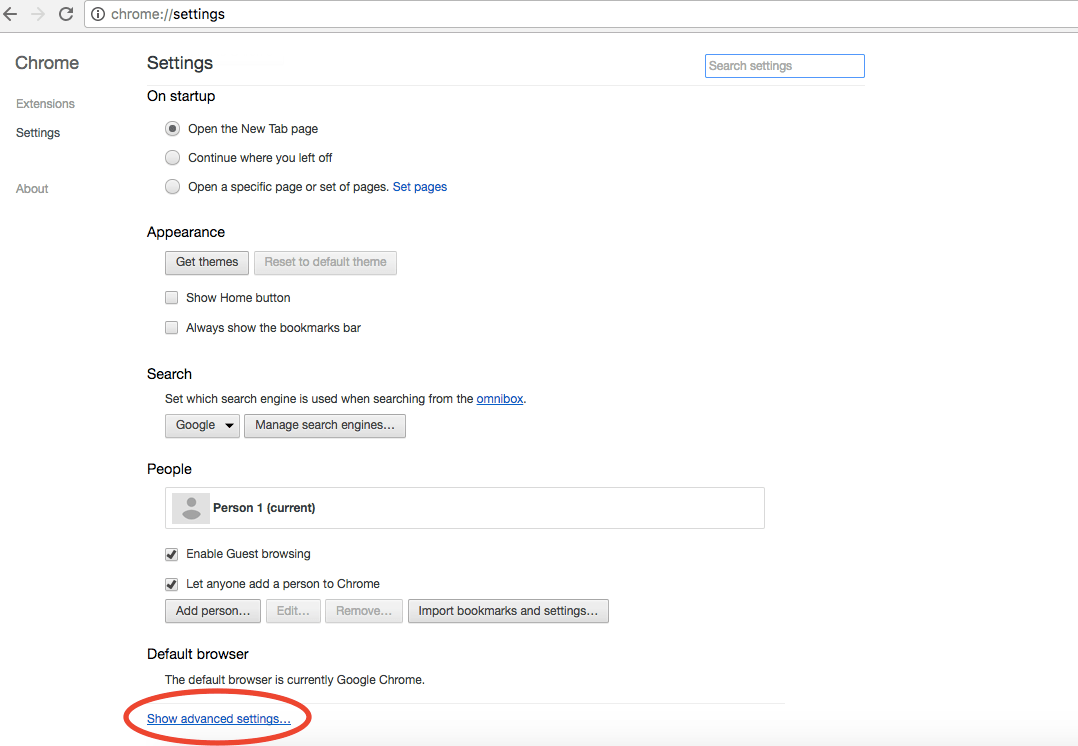The height and width of the screenshot is (746, 1078).
Task: Enable Show Home button checkbox
Action: (x=172, y=298)
